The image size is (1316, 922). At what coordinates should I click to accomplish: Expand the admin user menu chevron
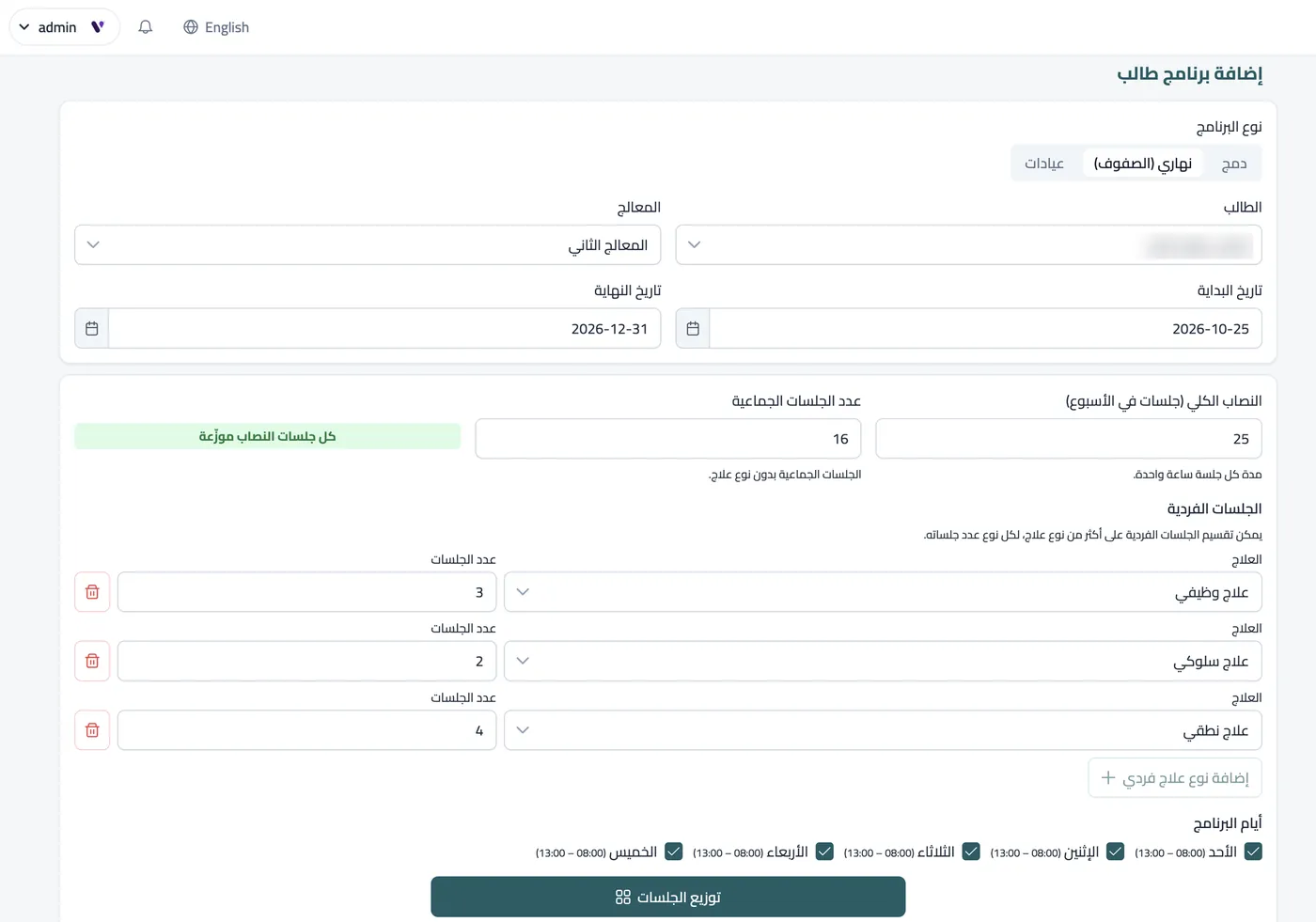tap(24, 27)
